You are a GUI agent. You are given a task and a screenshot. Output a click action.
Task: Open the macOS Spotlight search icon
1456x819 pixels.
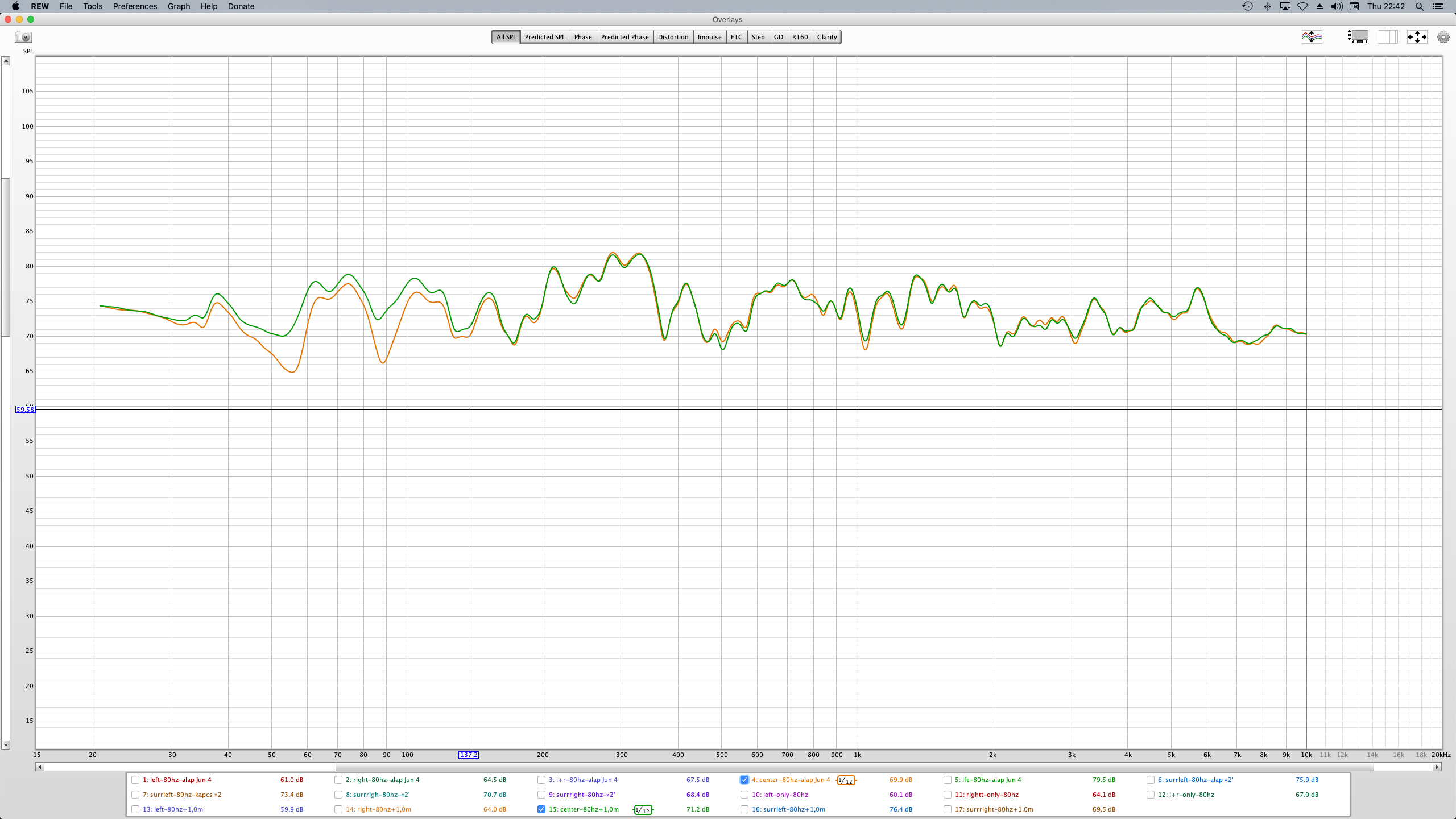(1420, 6)
